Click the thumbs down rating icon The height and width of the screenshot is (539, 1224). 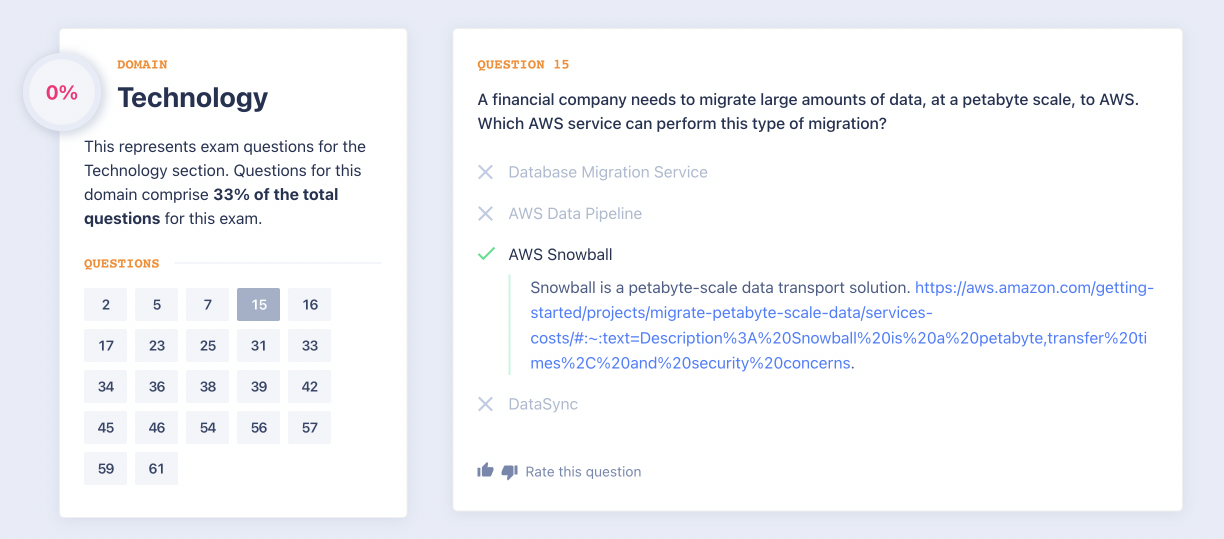(509, 471)
